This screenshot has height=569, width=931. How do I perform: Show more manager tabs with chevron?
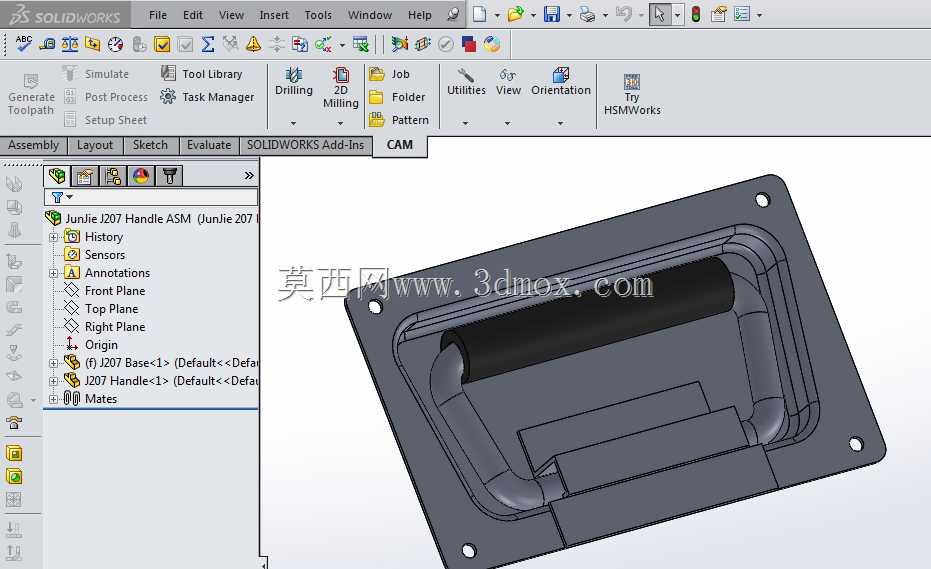(249, 175)
